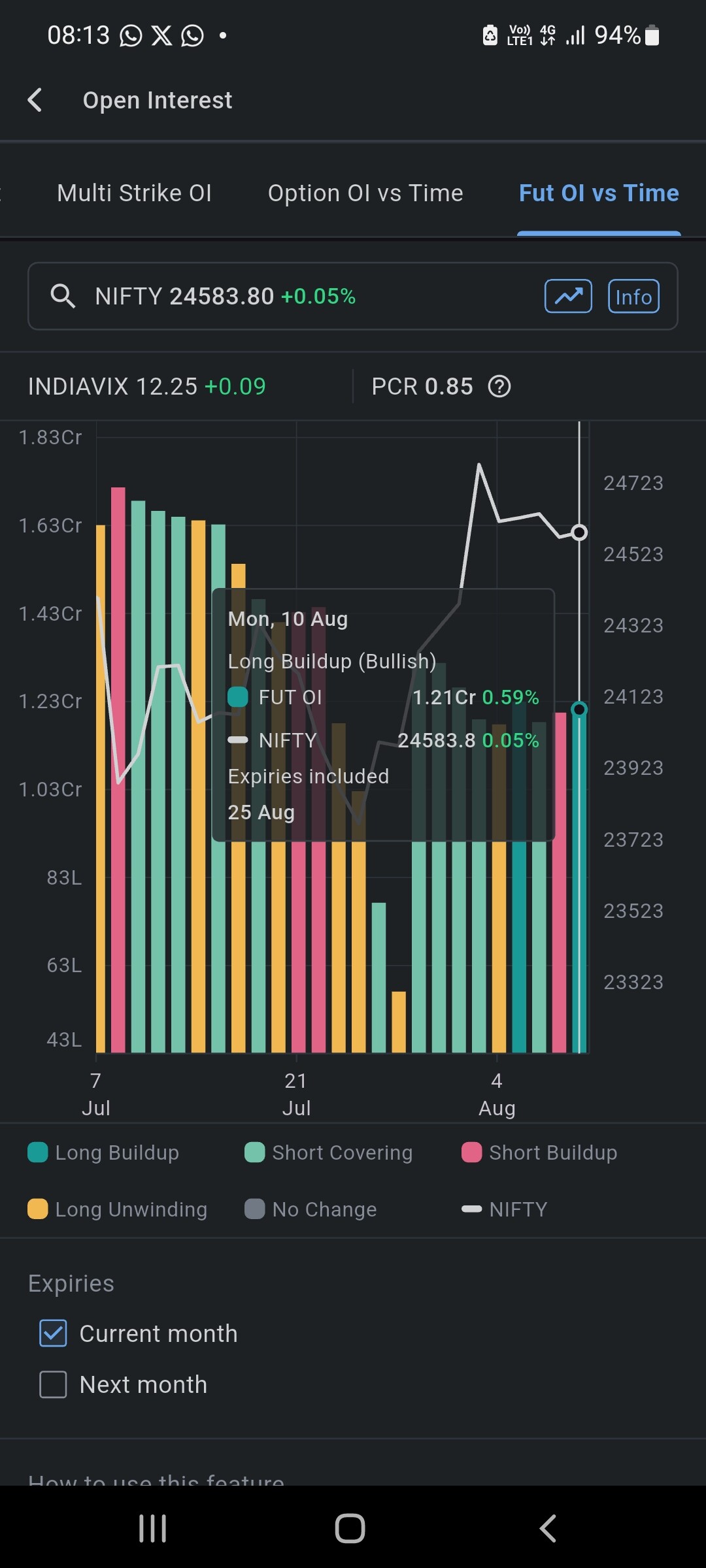
Task: Toggle the Long Buildup legend series
Action: pos(103,1152)
